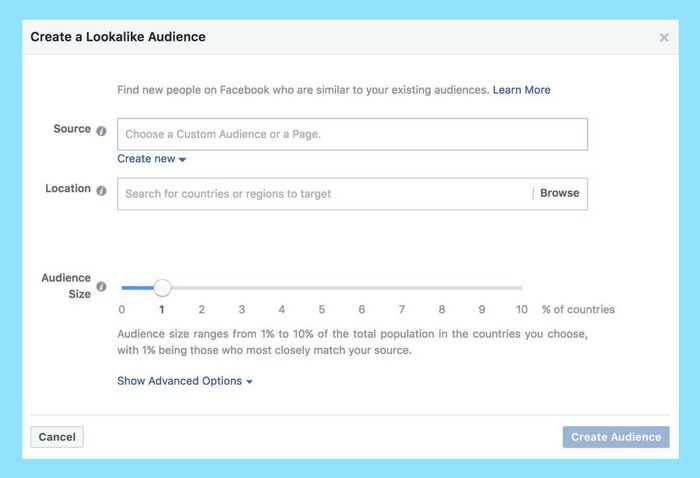Choose 8 on the audience size slider
This screenshot has width=700, height=478.
coord(442,288)
